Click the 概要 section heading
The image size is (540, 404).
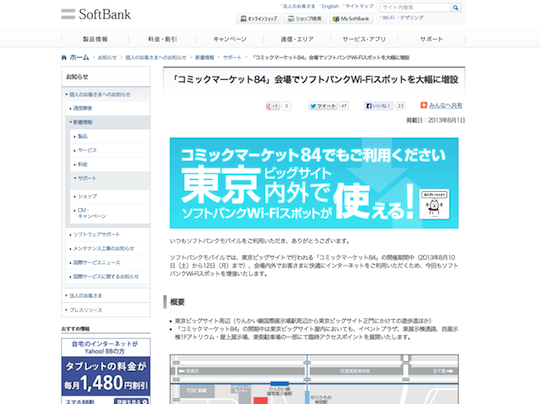pyautogui.click(x=177, y=302)
